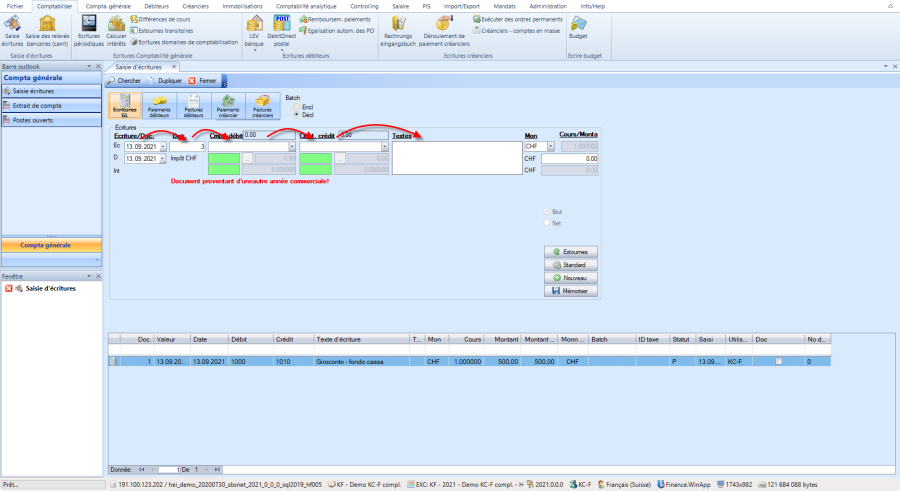Choose the Factures créanciers entry type
900x491 pixels.
[263, 105]
